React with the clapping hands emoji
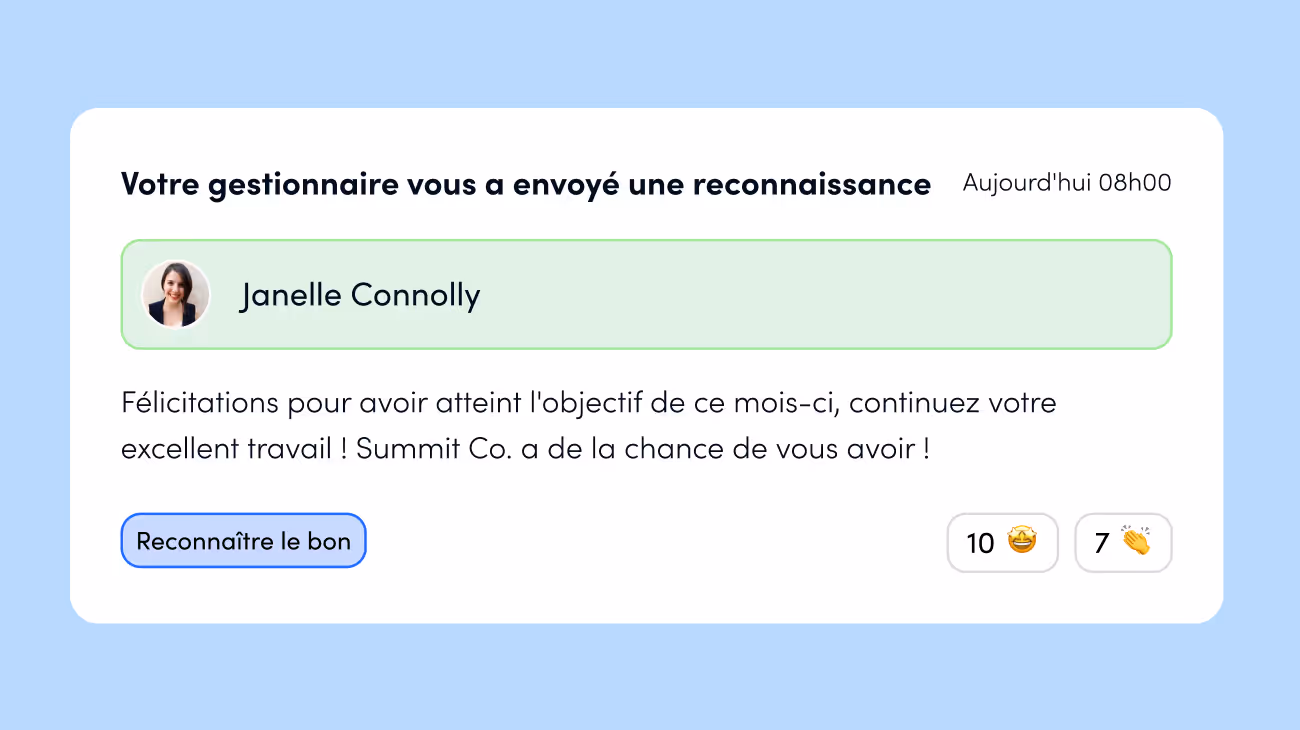Screen dimensions: 1300x730 coord(1135,541)
